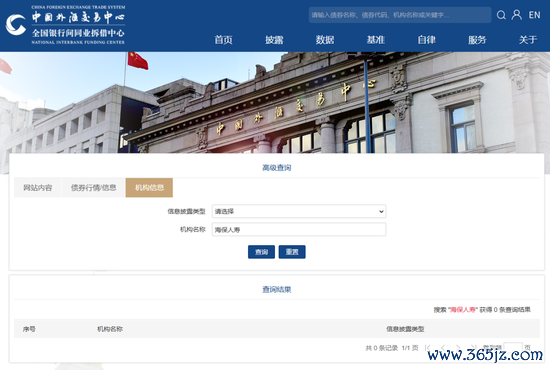The image size is (550, 370).
Task: Click the 机构名称 input field
Action: [299, 230]
